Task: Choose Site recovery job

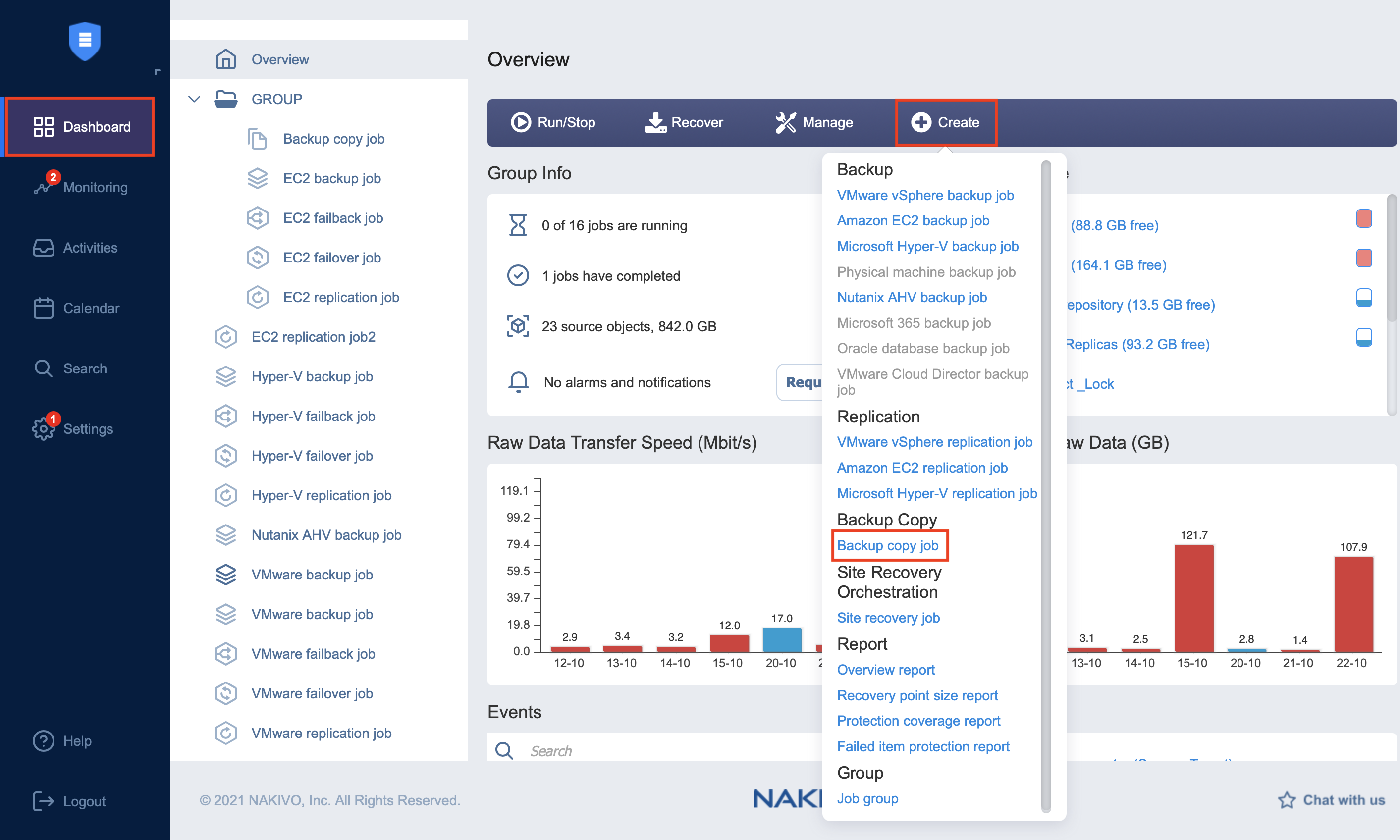Action: pyautogui.click(x=888, y=618)
